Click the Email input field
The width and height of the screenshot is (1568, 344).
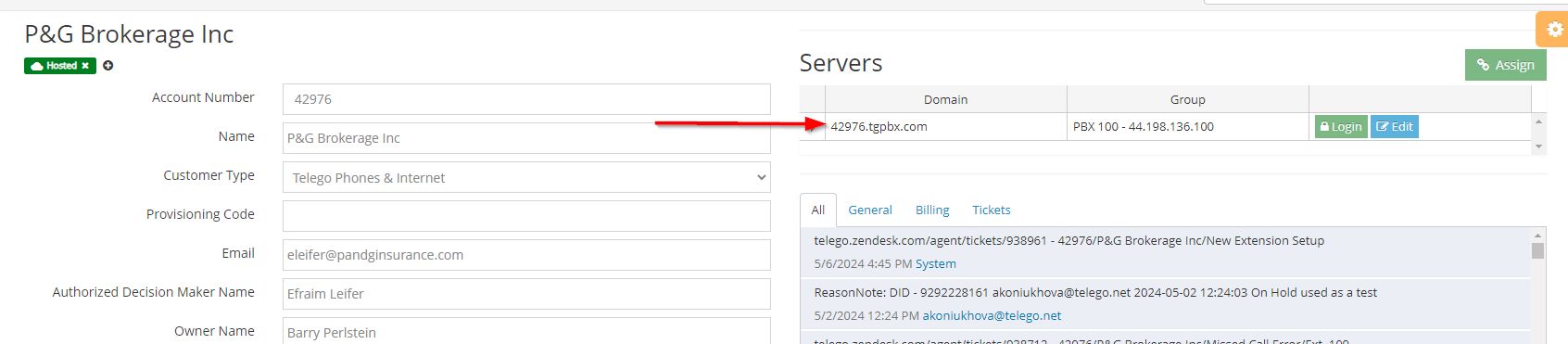(x=526, y=255)
